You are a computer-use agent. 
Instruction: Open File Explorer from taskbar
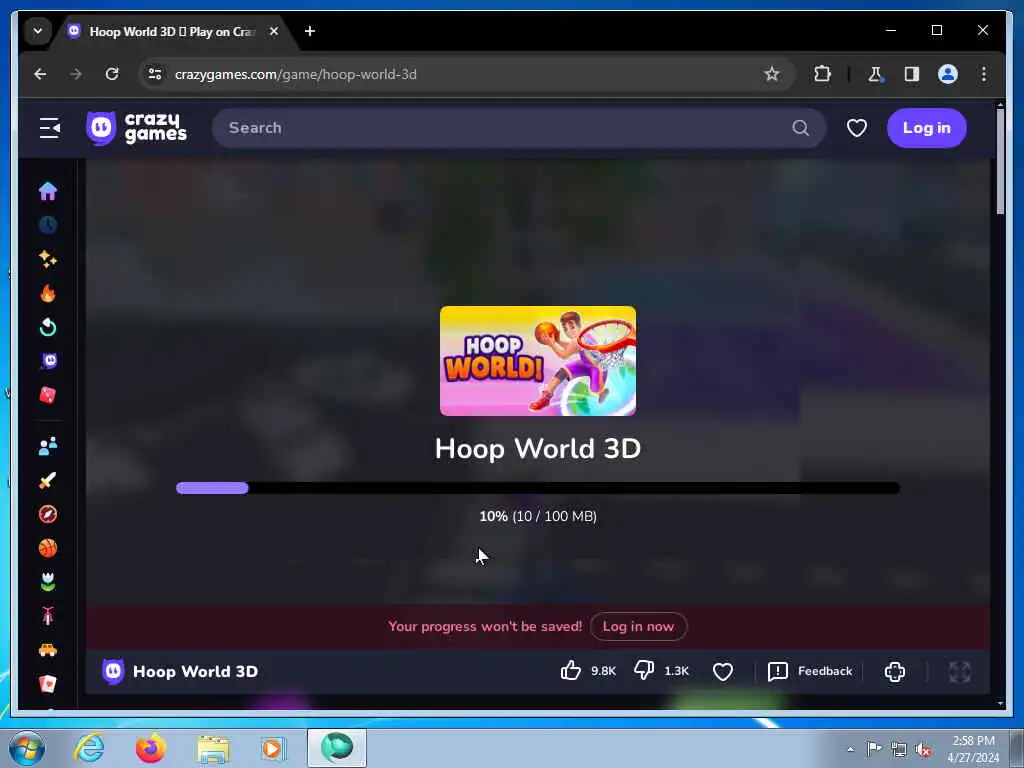[213, 749]
